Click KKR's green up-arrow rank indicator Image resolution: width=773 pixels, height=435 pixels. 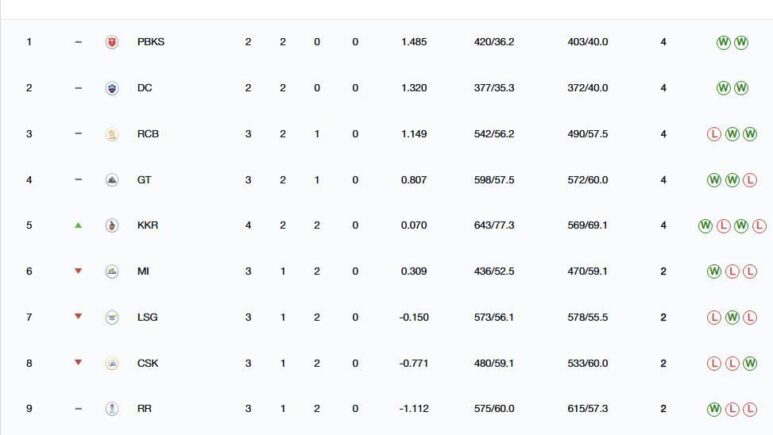[x=78, y=226]
